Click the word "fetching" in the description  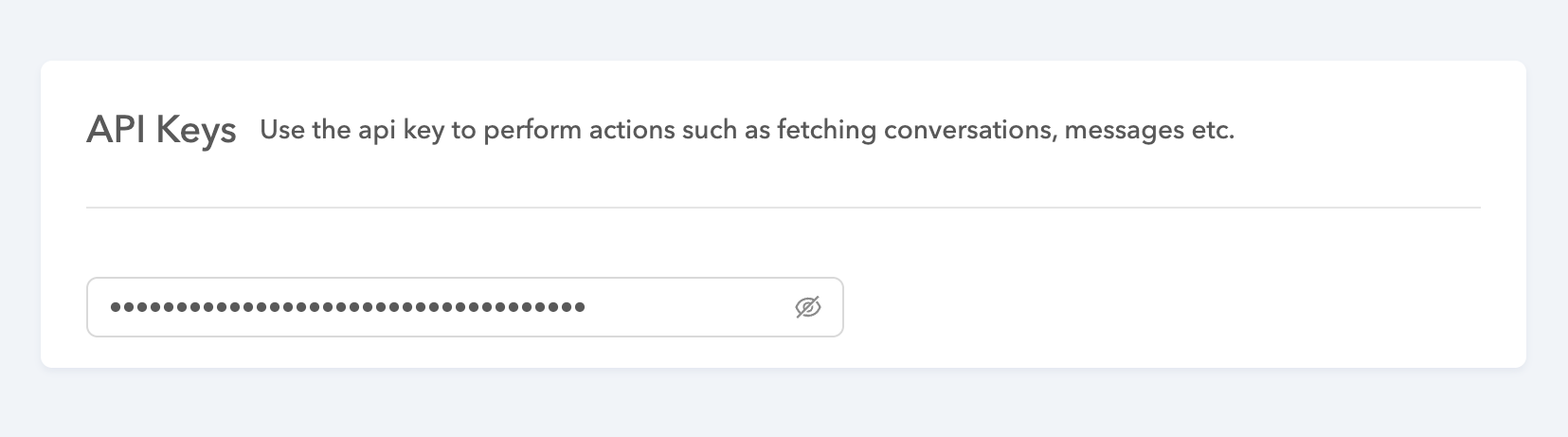[x=825, y=130]
